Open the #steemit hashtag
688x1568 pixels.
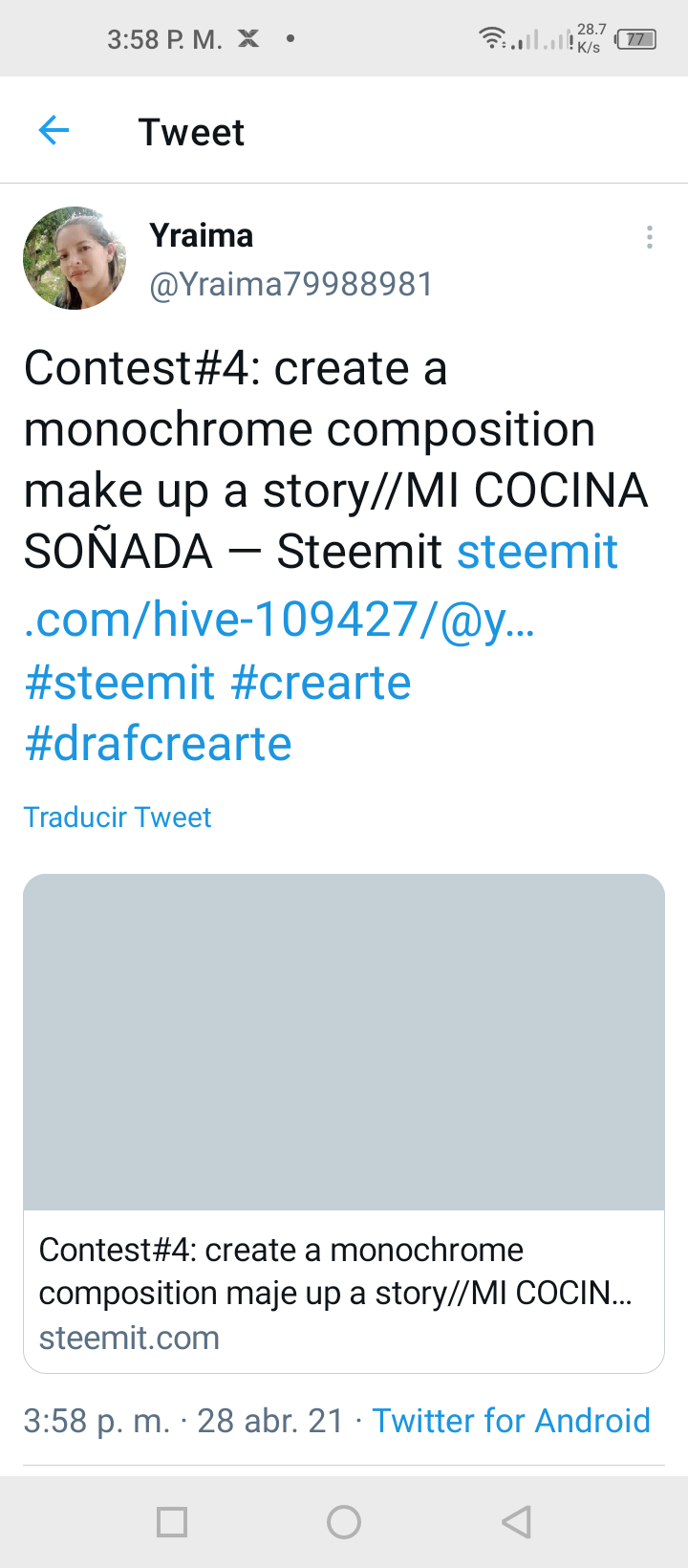[119, 683]
